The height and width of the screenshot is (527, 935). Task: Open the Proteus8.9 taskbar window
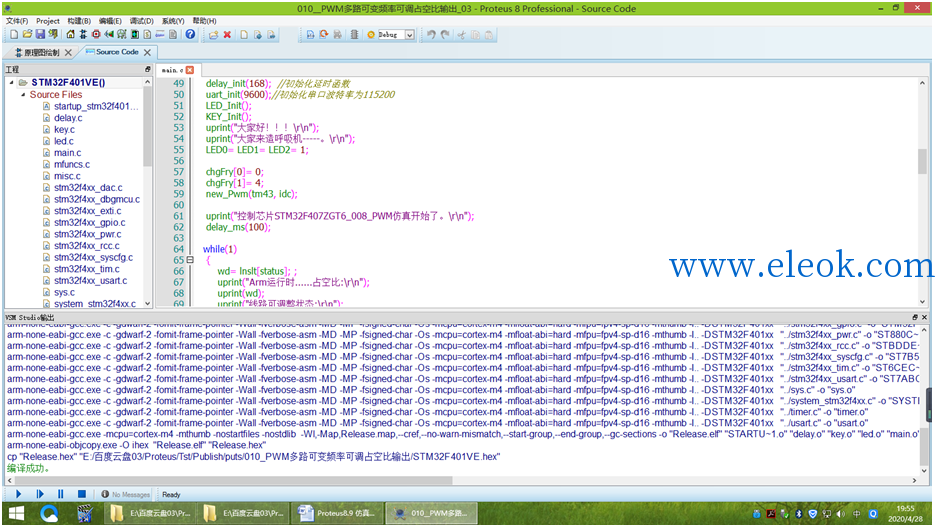[337, 513]
